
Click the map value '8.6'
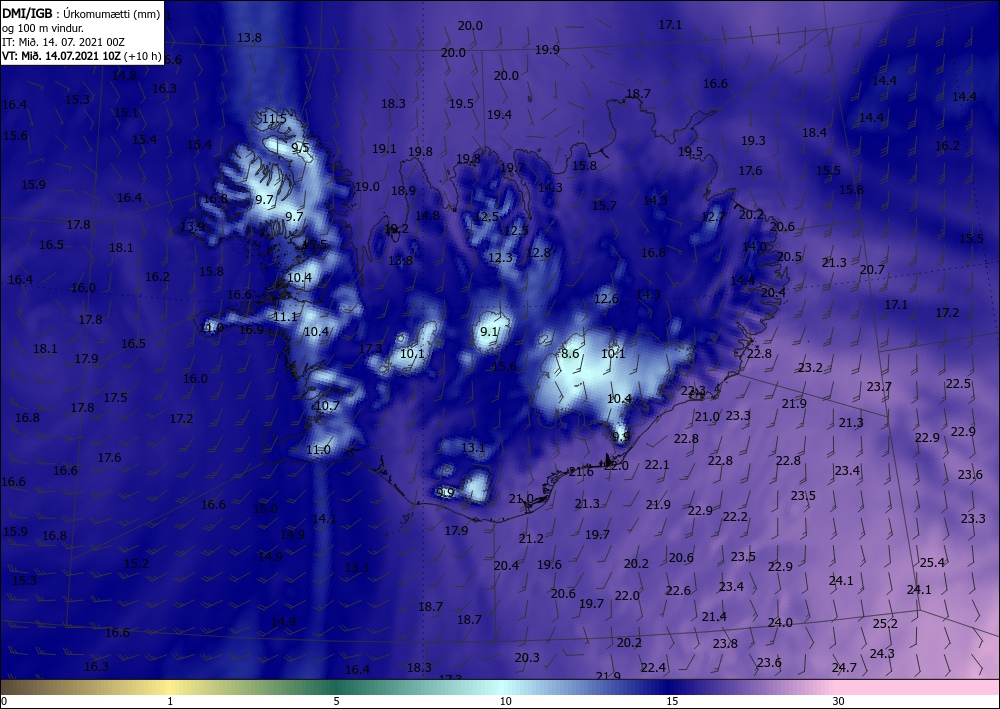pyautogui.click(x=570, y=354)
